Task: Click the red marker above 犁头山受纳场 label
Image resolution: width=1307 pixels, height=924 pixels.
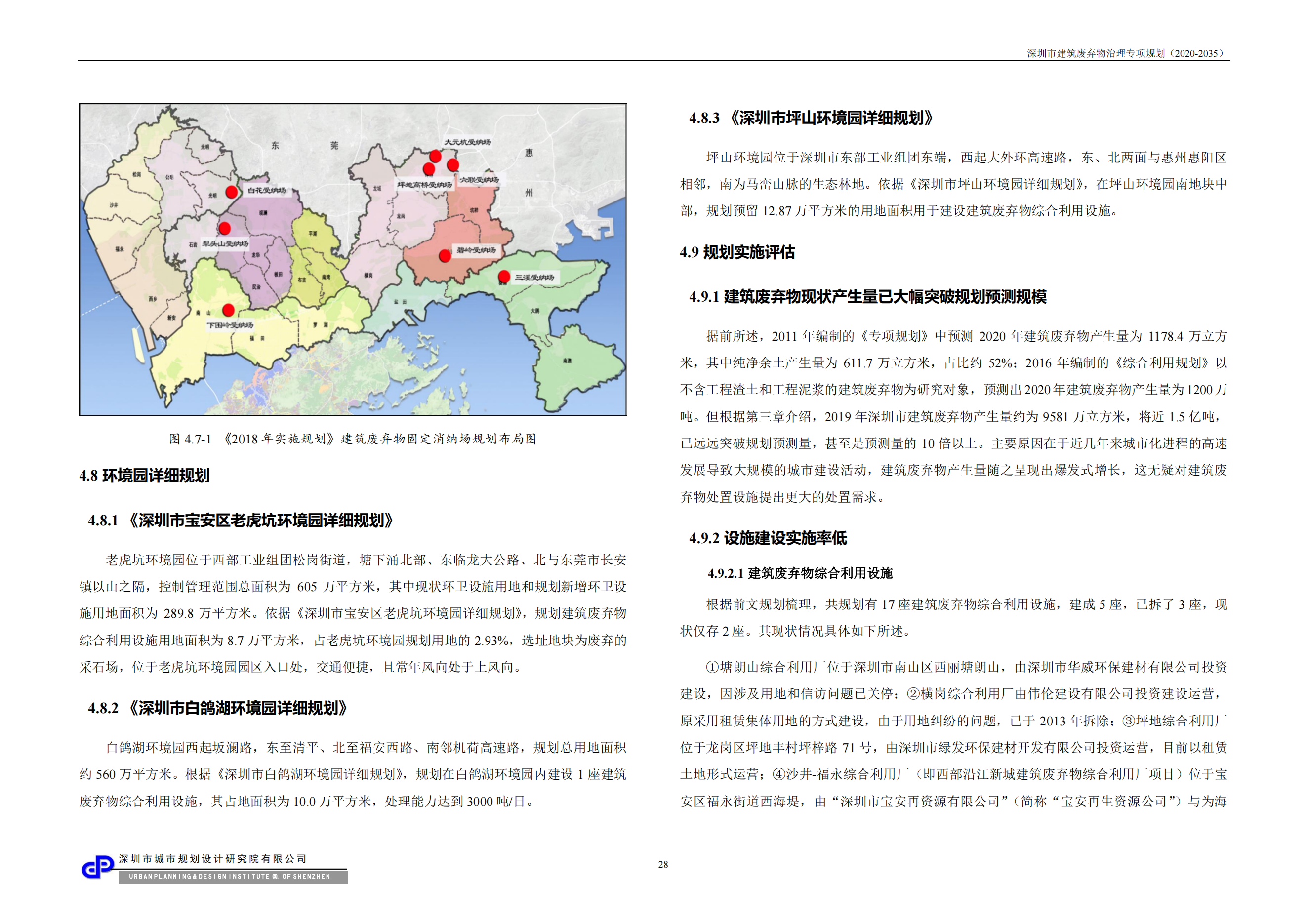Action: [x=225, y=229]
